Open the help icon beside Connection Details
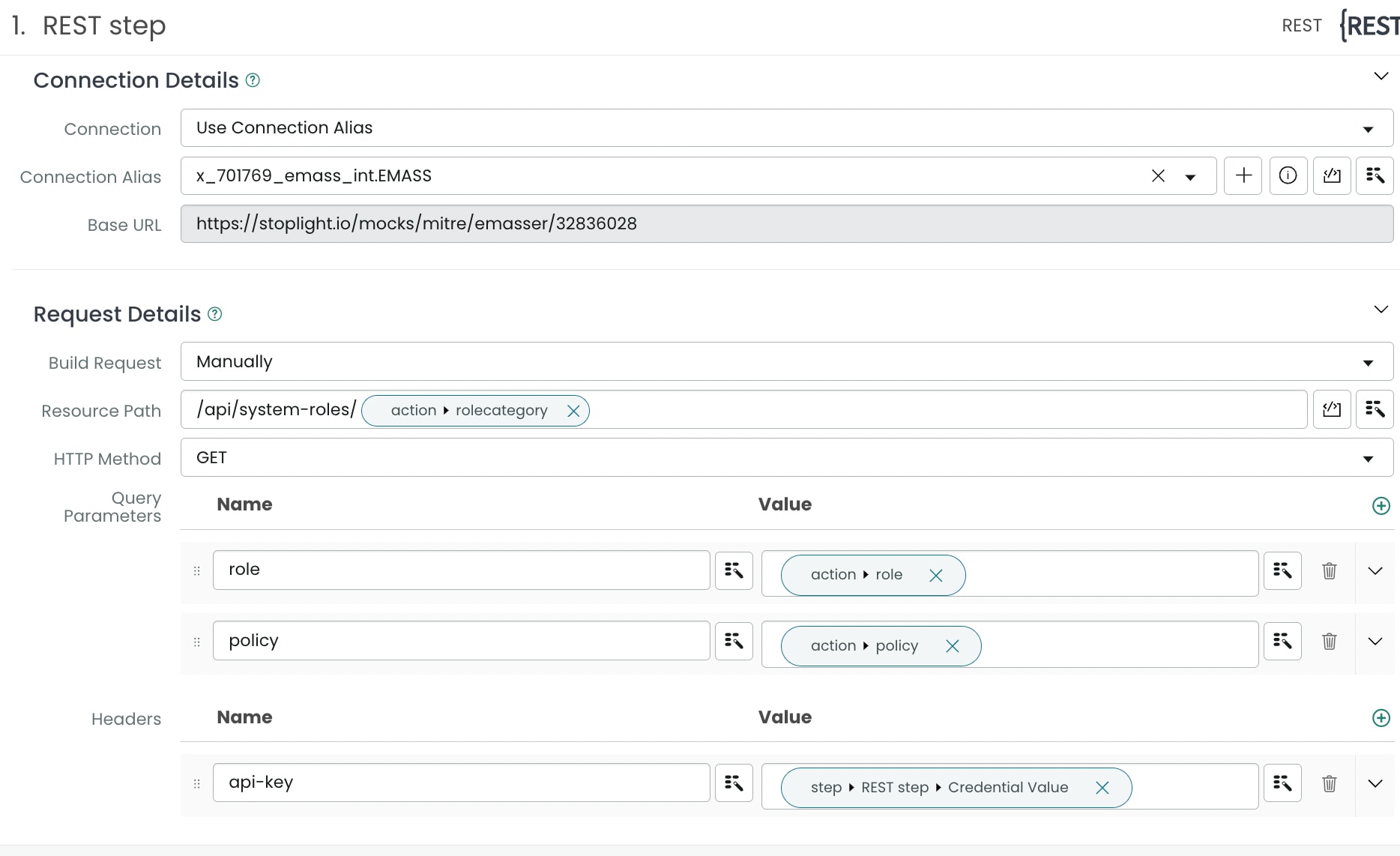The image size is (1400, 856). tap(253, 80)
